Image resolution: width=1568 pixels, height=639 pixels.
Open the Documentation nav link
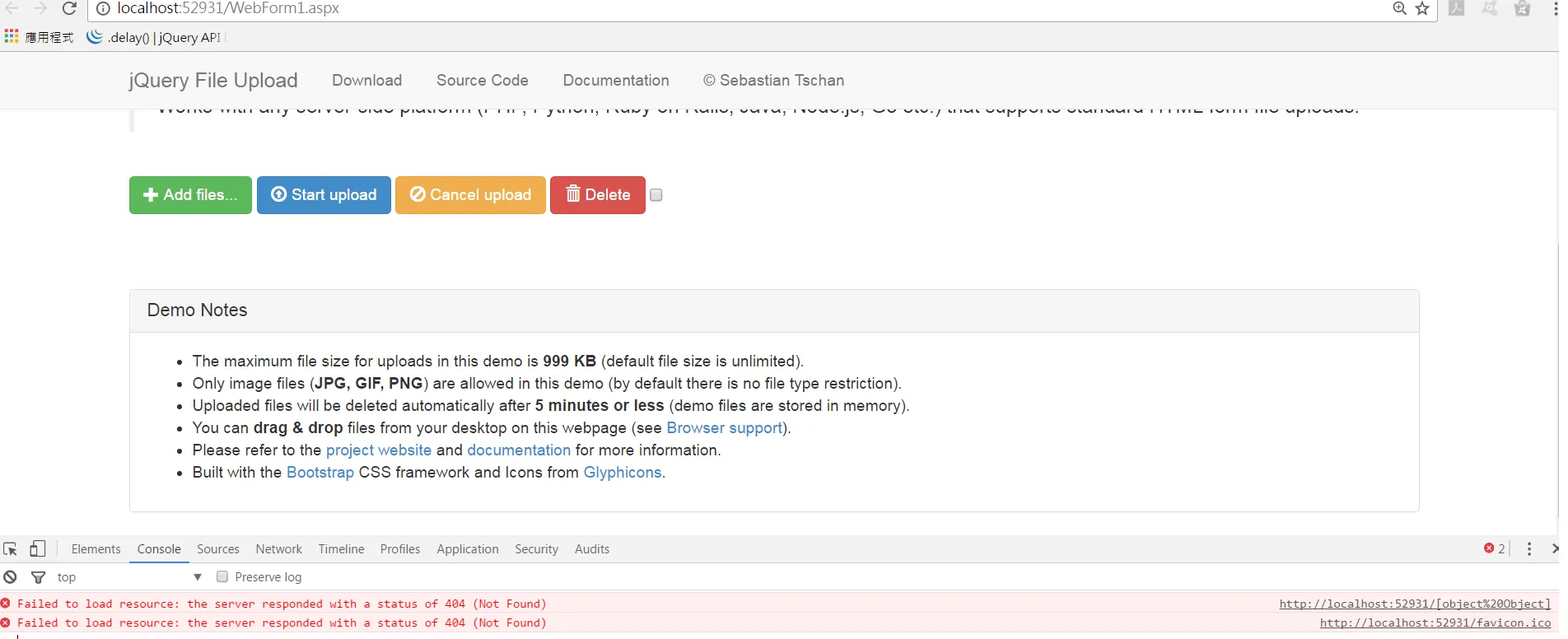(x=616, y=80)
